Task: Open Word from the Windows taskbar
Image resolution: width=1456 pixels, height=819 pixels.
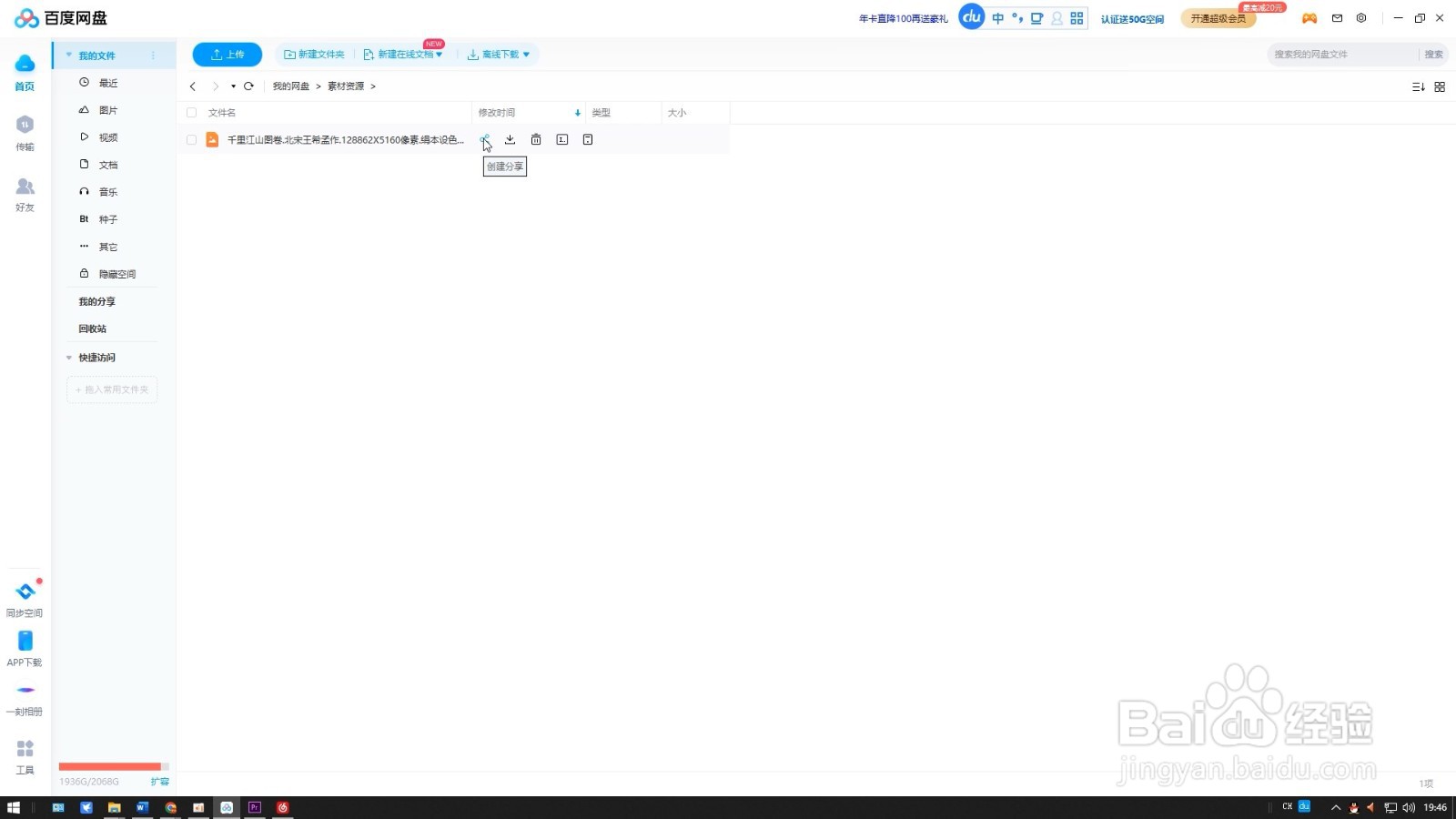Action: pyautogui.click(x=142, y=807)
